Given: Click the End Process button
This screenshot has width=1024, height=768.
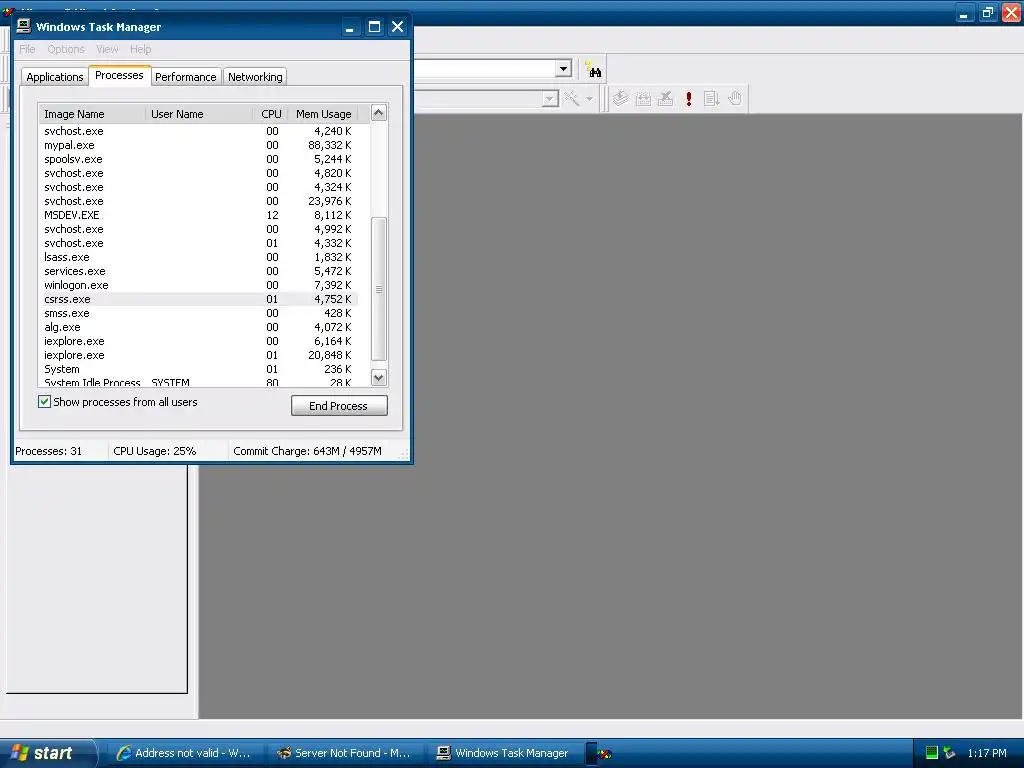Looking at the screenshot, I should tap(339, 406).
